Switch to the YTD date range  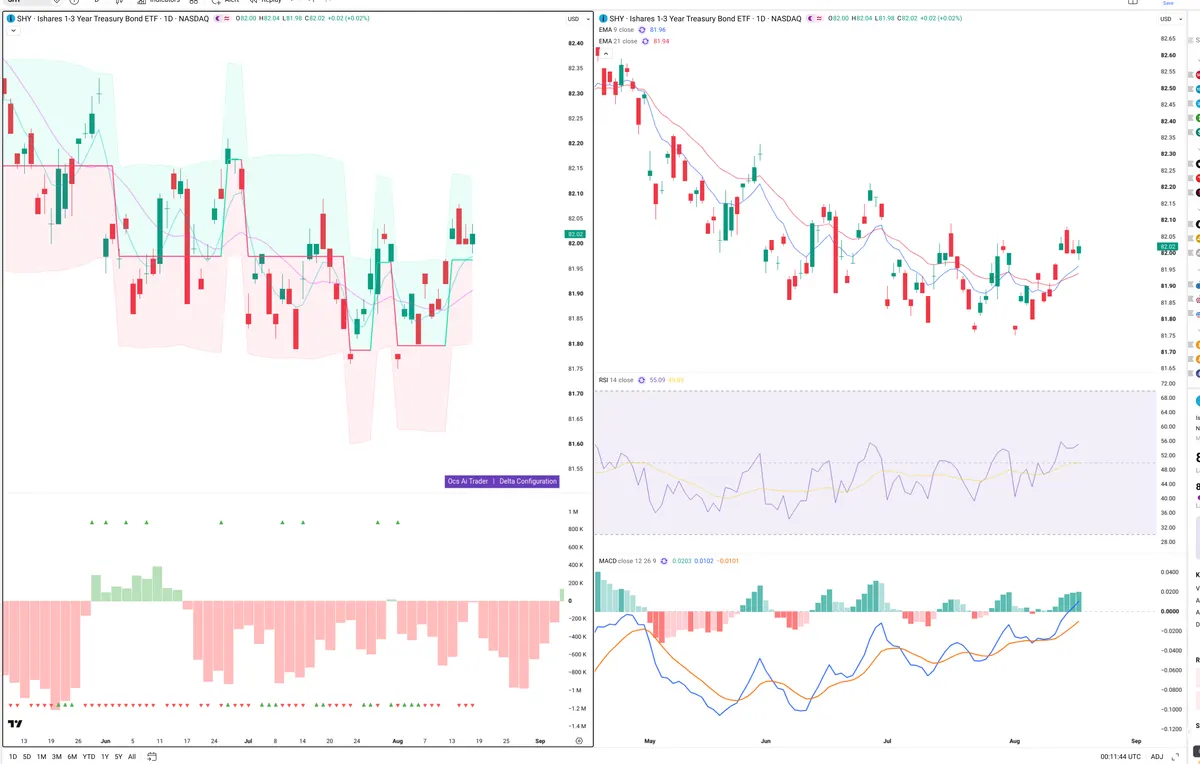point(89,757)
